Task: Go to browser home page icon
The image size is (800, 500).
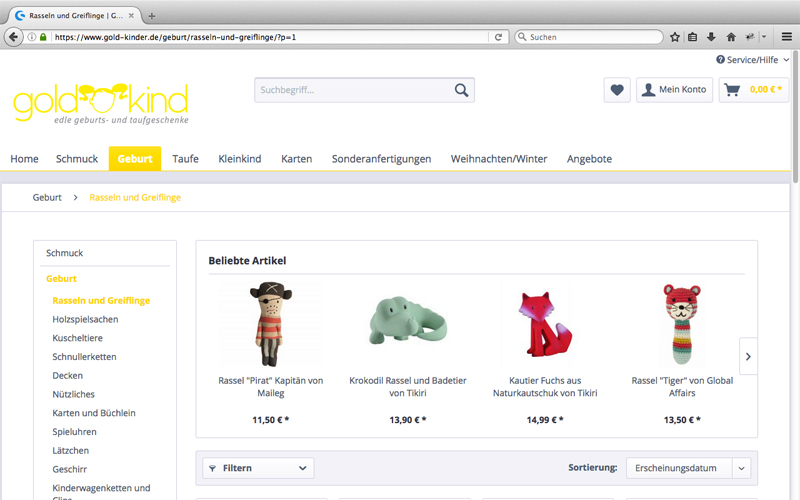Action: [730, 37]
